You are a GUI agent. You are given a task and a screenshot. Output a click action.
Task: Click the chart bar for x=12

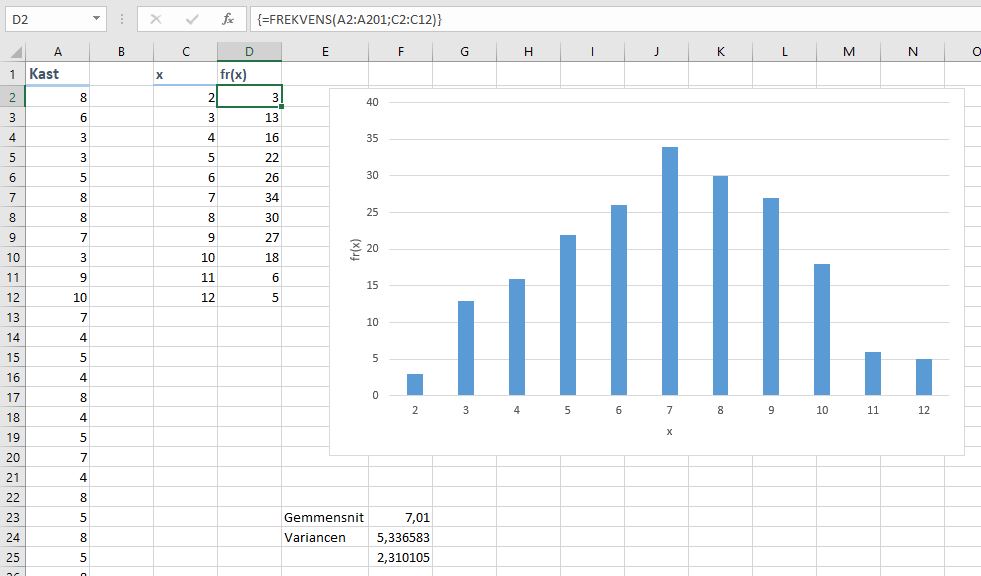click(924, 377)
